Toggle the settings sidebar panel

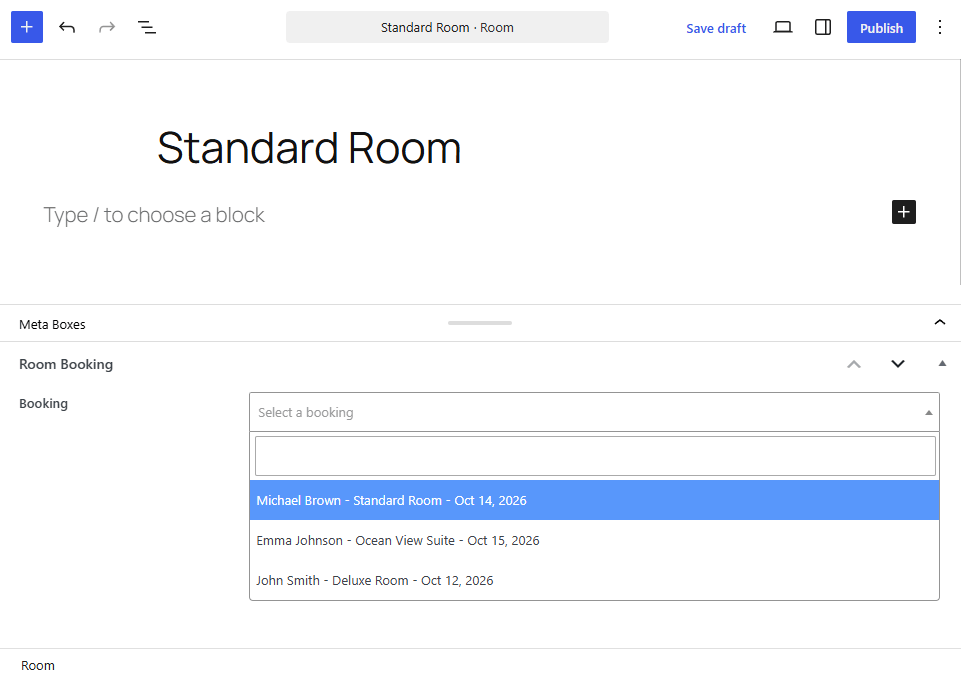[822, 27]
